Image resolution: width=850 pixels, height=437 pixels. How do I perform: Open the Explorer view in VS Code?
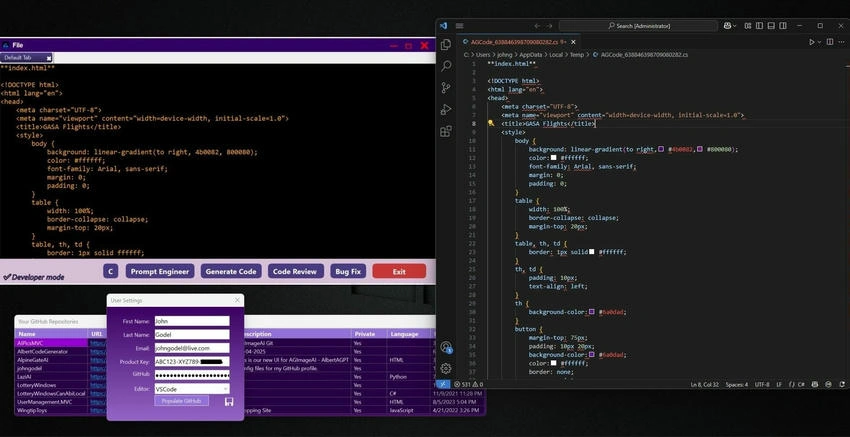[x=446, y=44]
